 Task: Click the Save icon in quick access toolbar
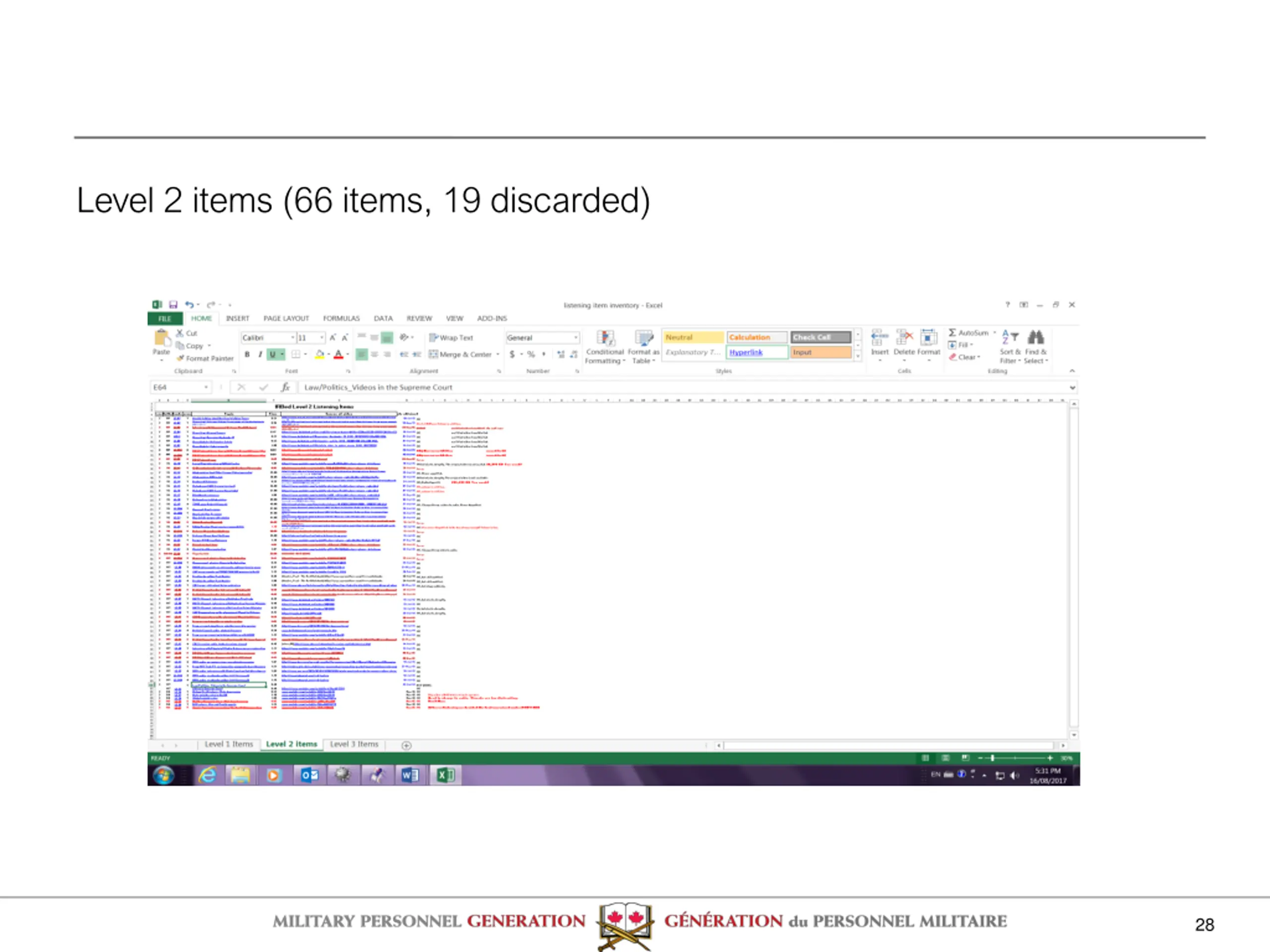coord(173,305)
